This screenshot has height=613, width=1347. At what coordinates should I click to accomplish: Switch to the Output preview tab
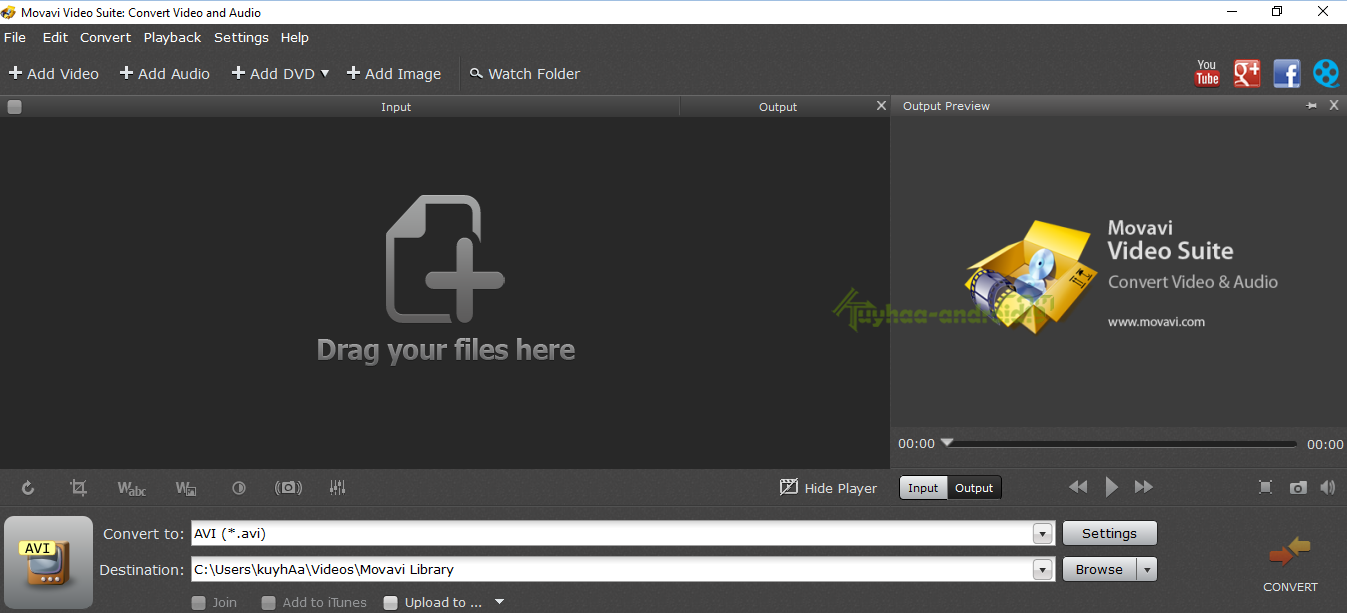[x=974, y=488]
